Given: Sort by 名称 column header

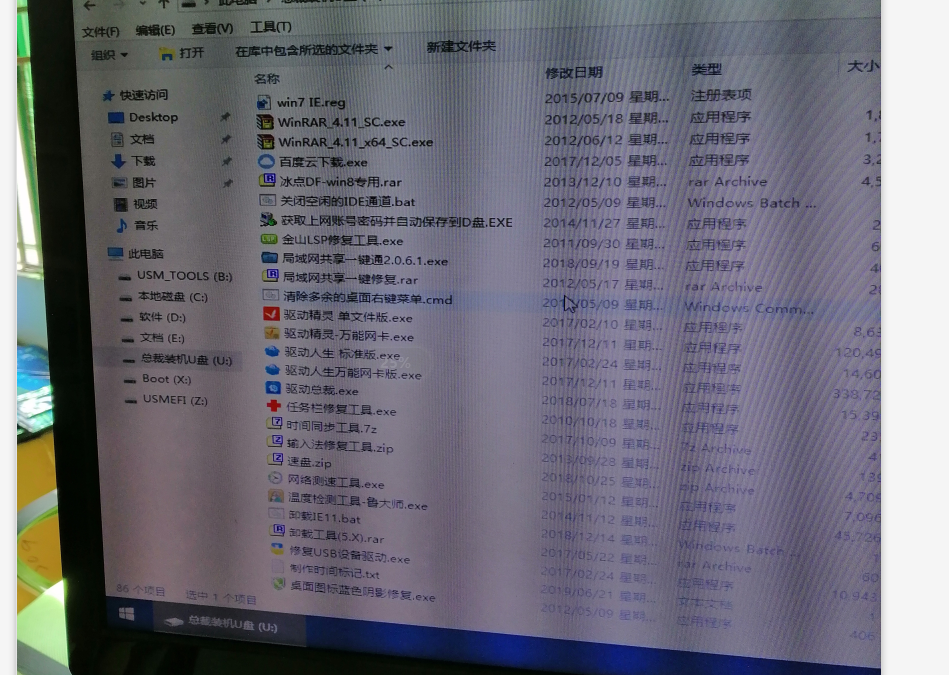Looking at the screenshot, I should click(x=267, y=79).
